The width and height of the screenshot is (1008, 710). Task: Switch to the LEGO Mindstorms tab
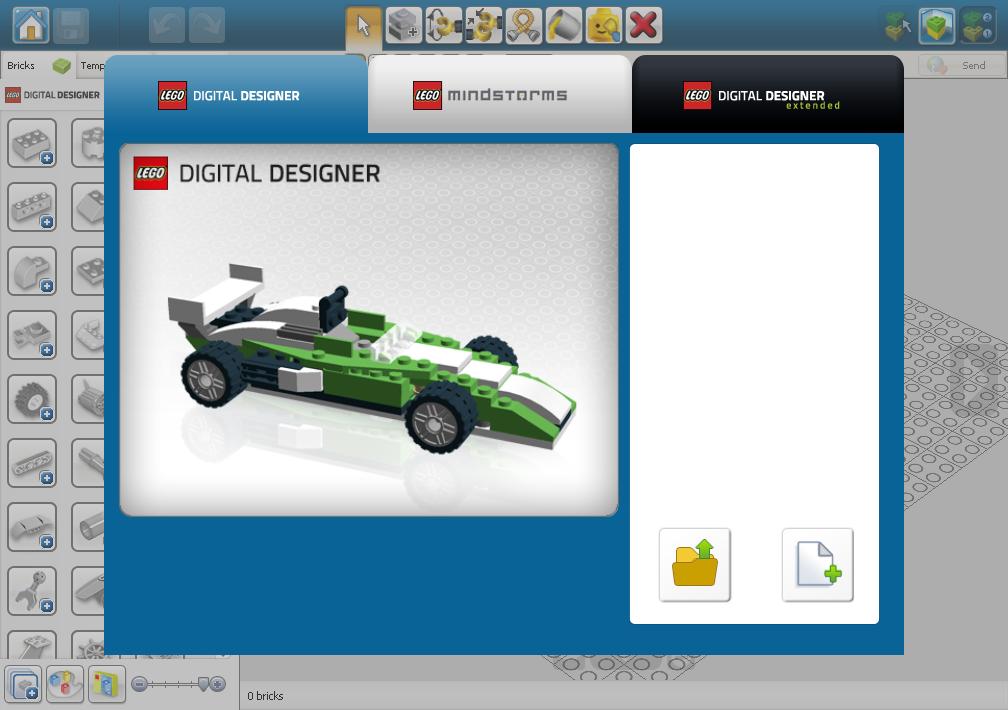[499, 96]
